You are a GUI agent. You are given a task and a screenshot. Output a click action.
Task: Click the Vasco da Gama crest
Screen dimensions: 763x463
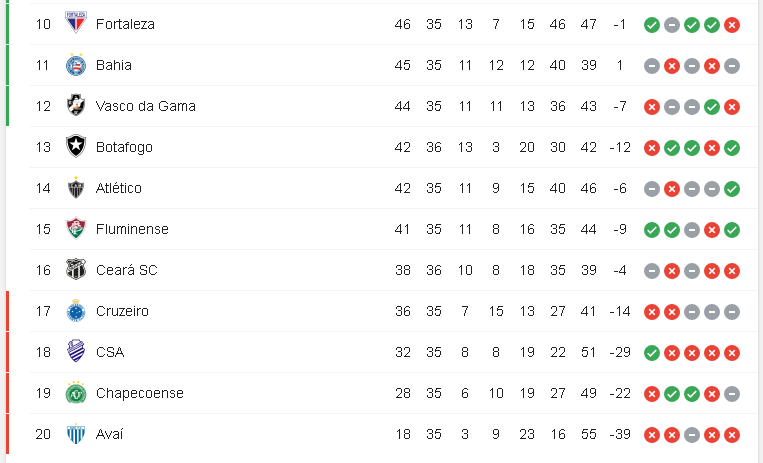pos(76,106)
